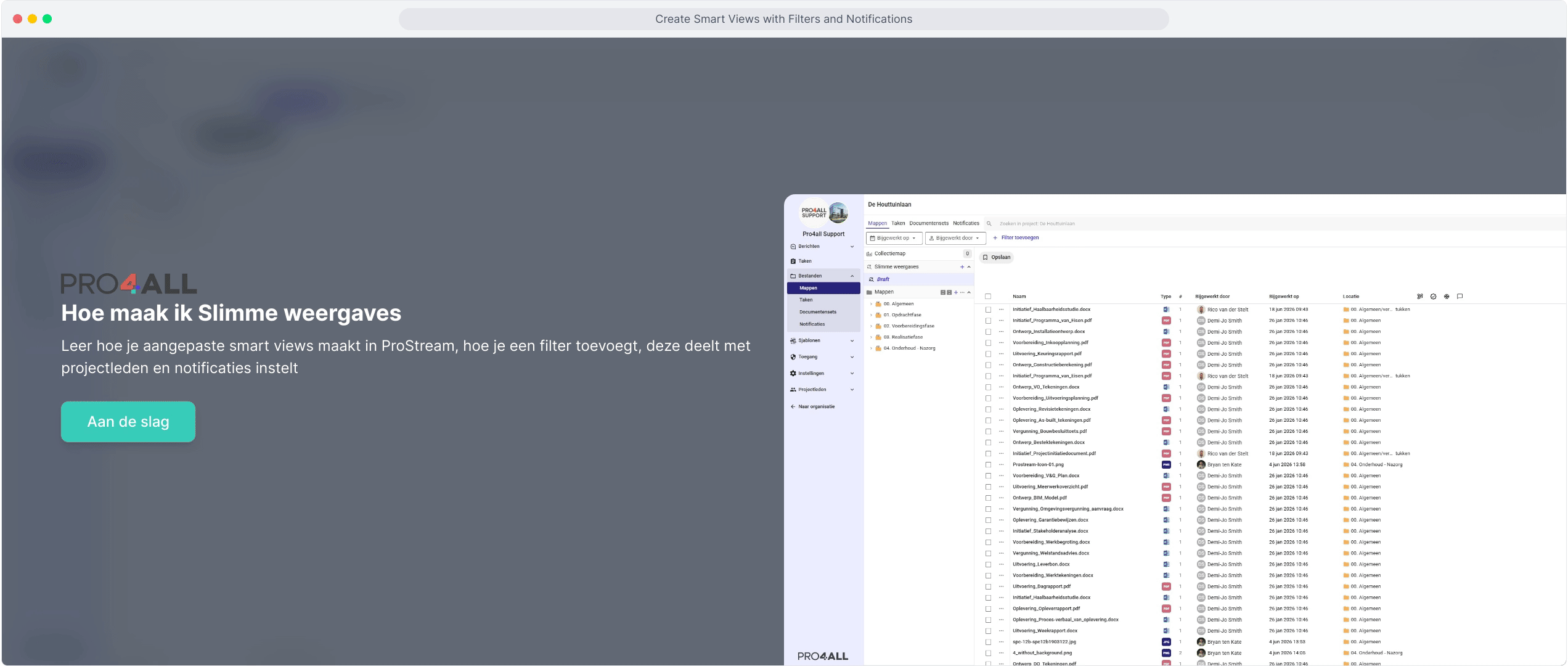Expand the Toegang sidebar section
The image size is (1568, 666).
(x=852, y=357)
